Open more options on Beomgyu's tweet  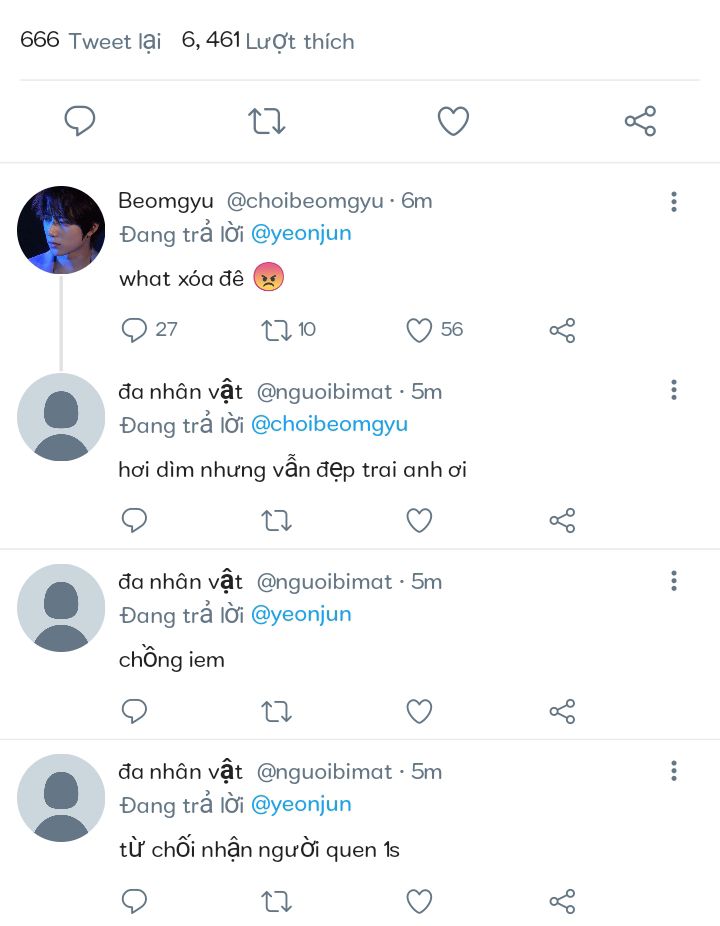(x=674, y=201)
